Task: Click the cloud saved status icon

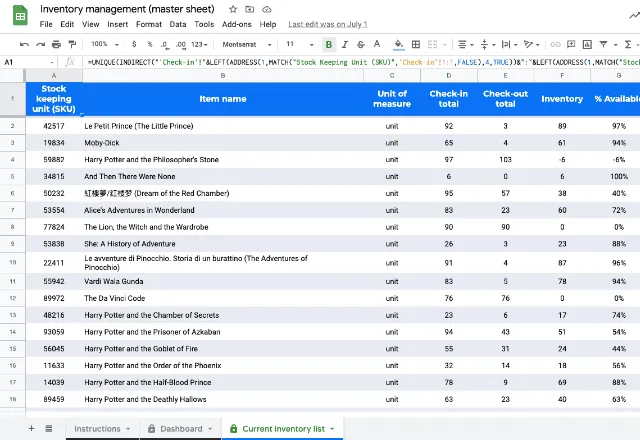Action: [267, 9]
